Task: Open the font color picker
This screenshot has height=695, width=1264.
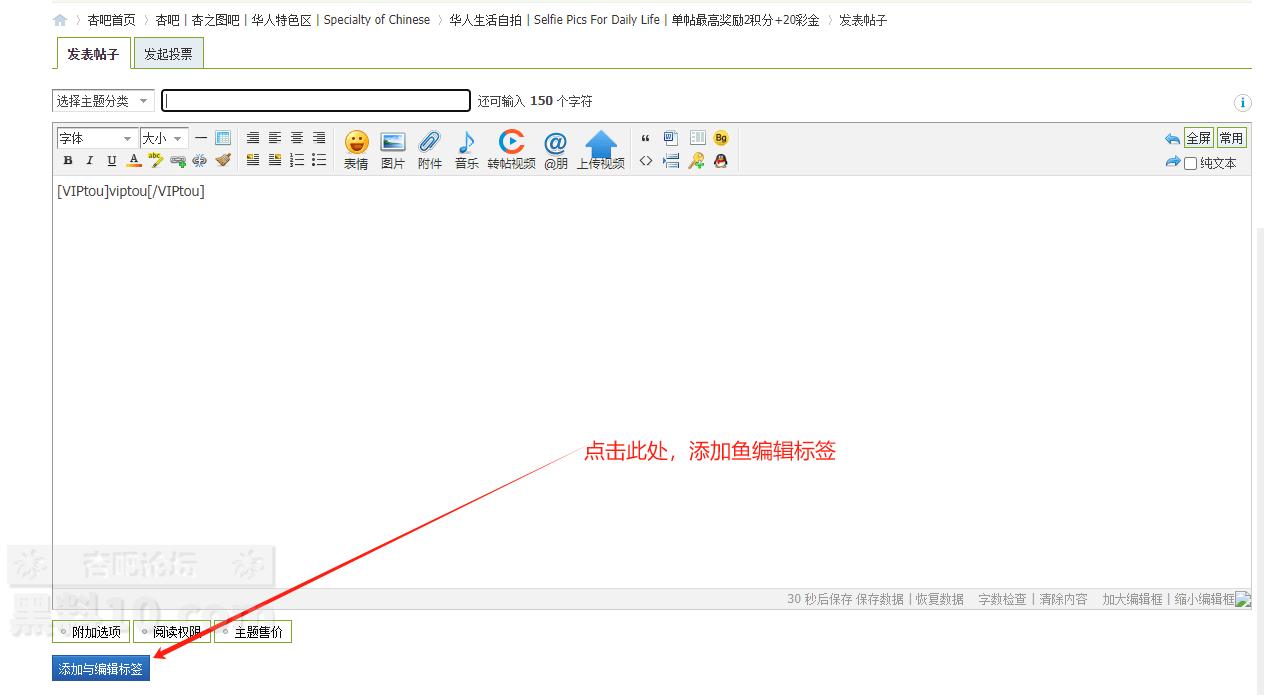Action: (x=134, y=161)
